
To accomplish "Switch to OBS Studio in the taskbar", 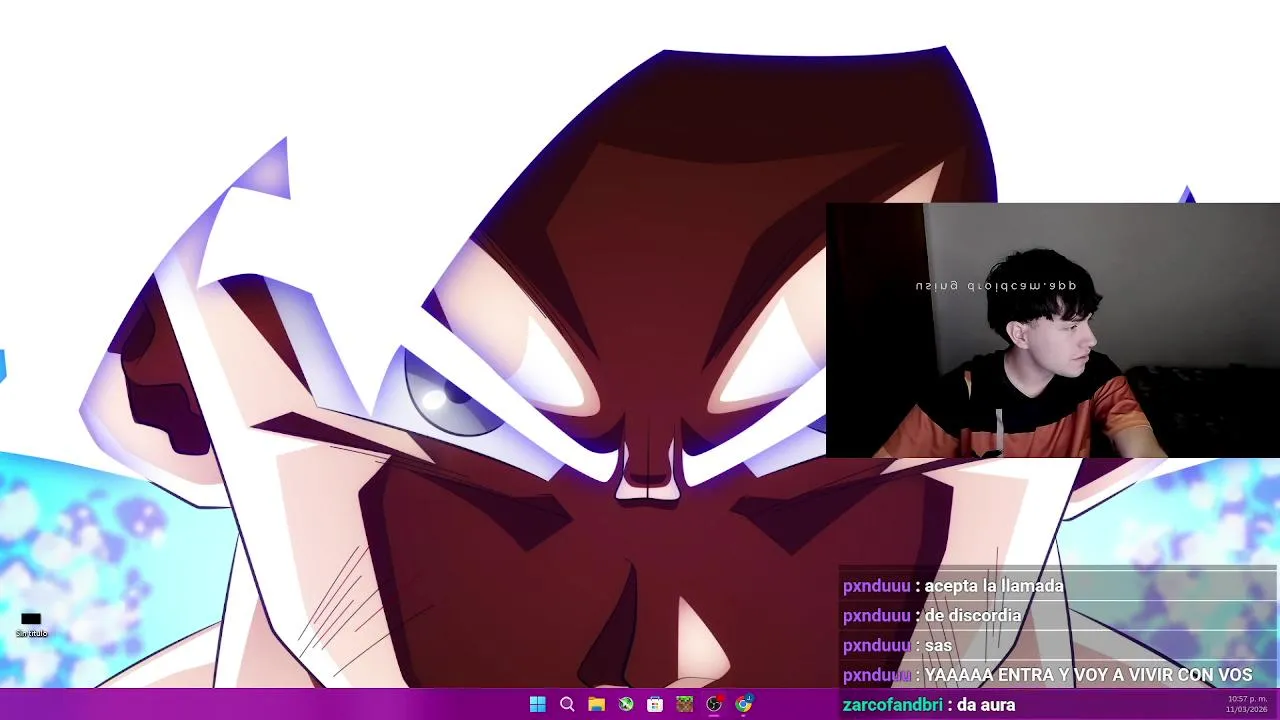I will click(714, 704).
